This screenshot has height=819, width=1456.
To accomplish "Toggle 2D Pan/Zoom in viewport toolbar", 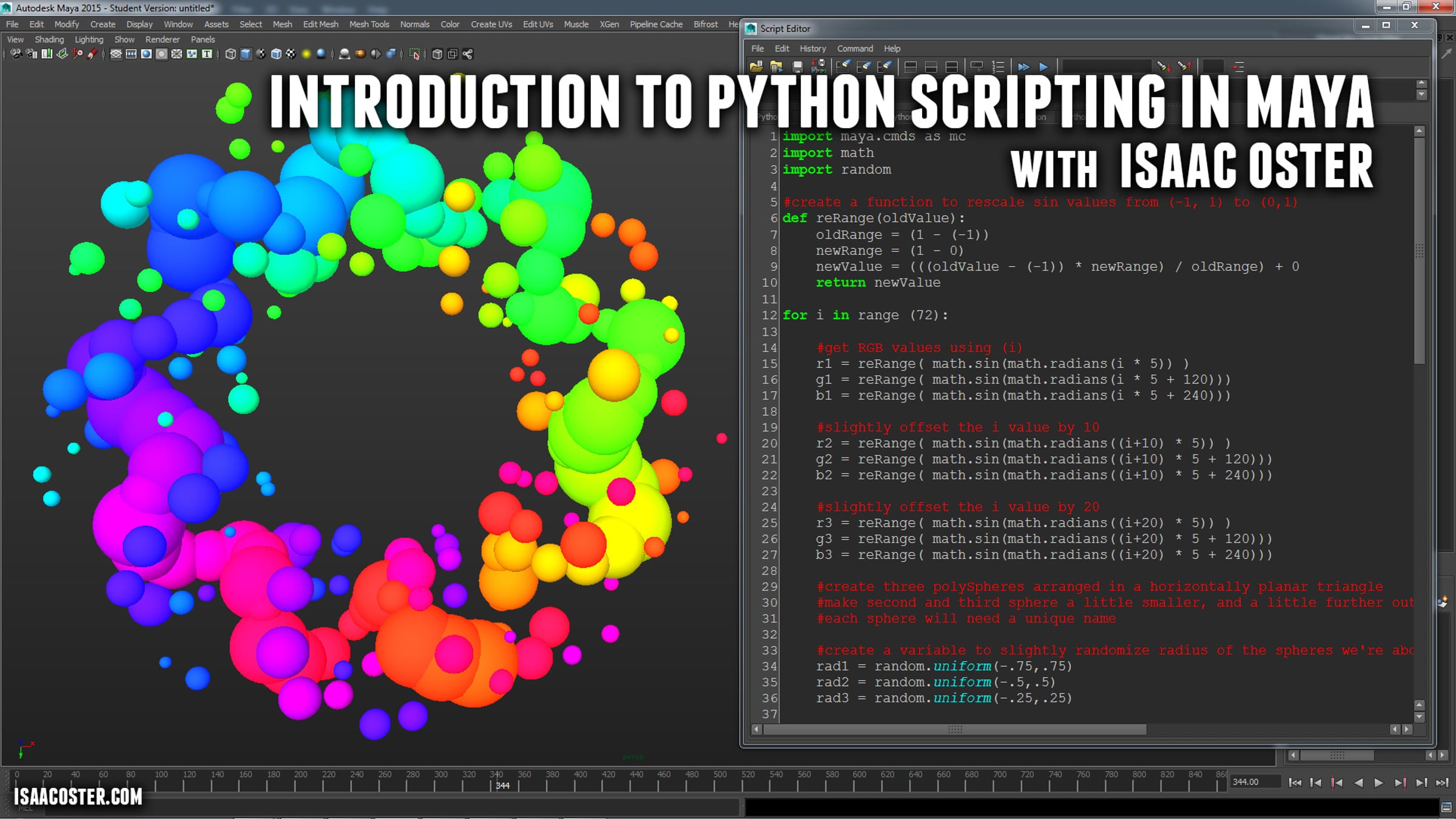I will pos(77,55).
